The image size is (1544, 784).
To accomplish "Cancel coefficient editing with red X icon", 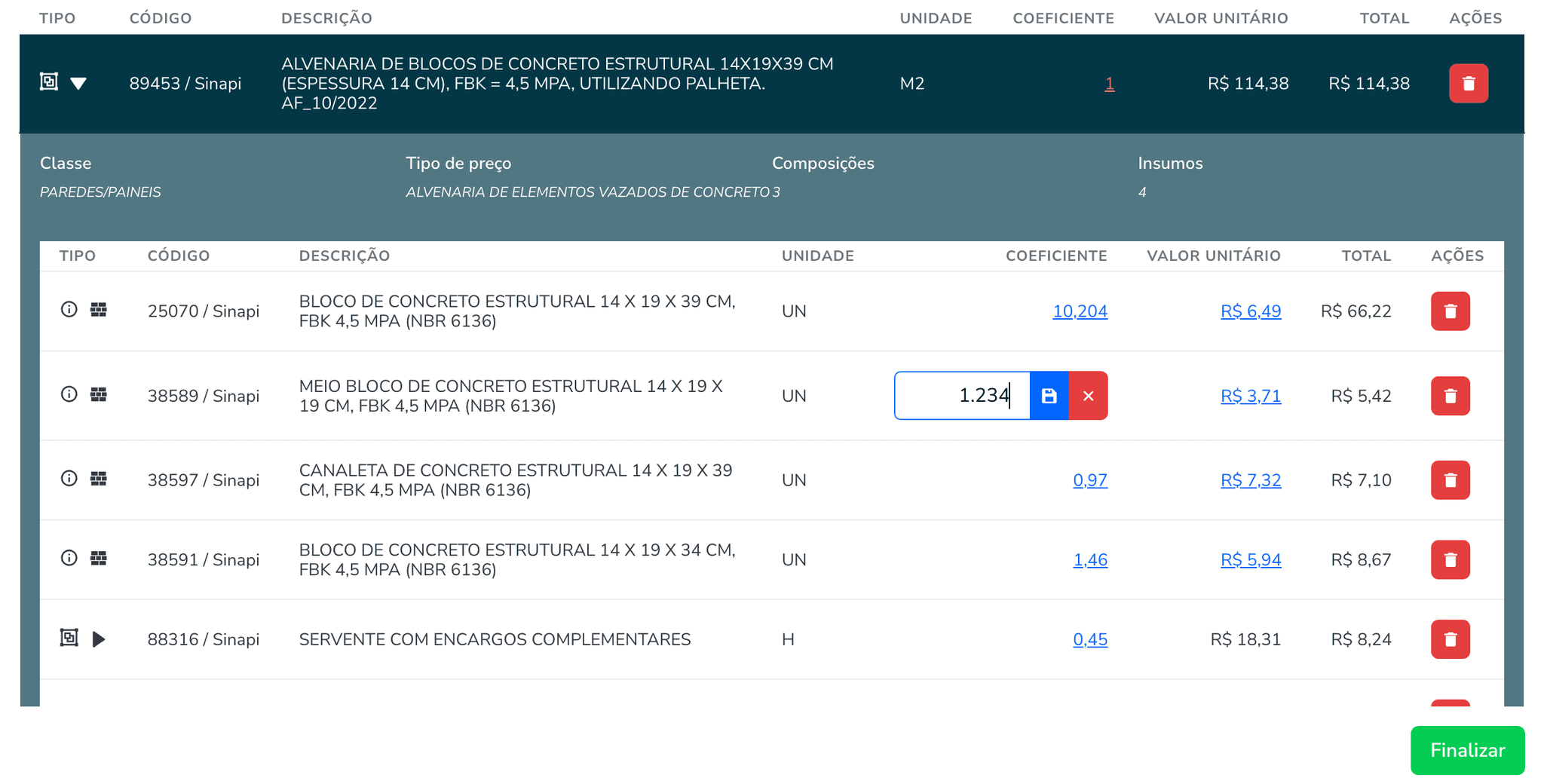I will 1088,395.
